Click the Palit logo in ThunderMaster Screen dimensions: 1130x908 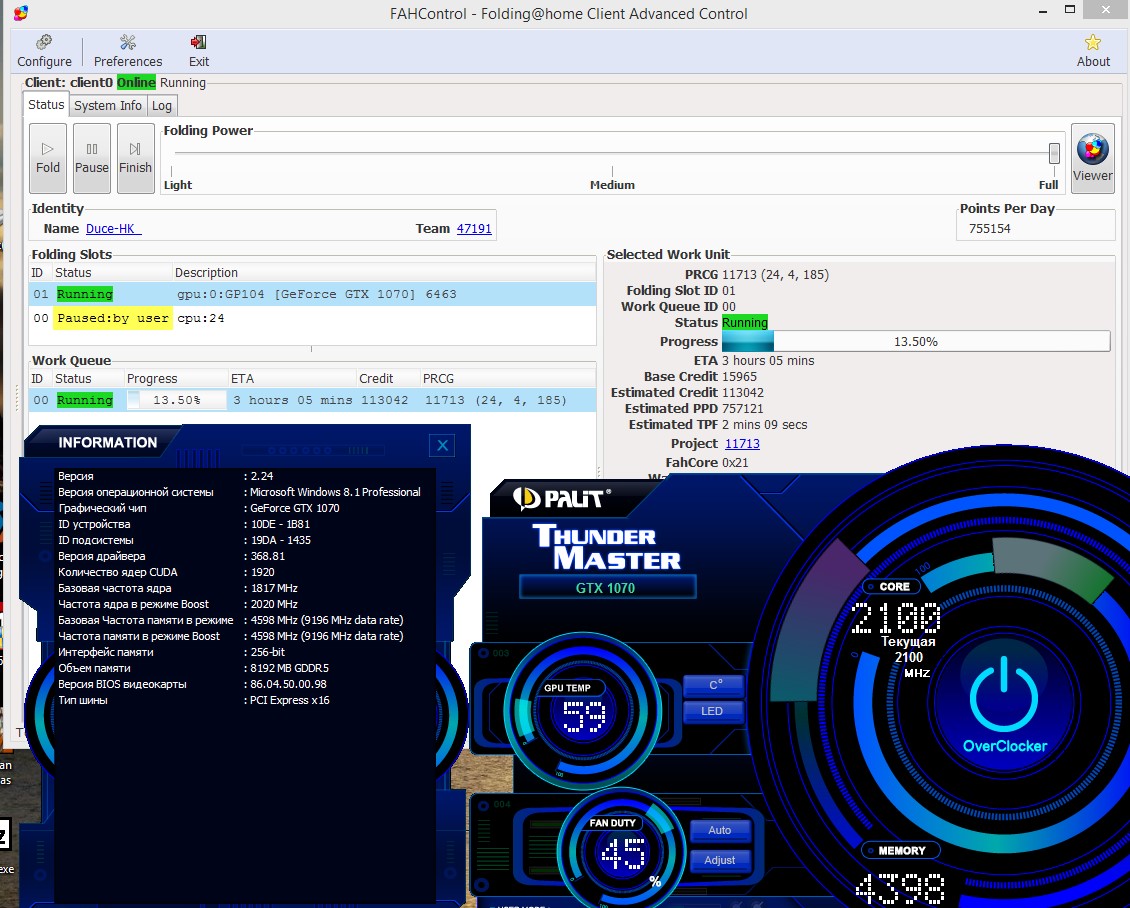[562, 498]
